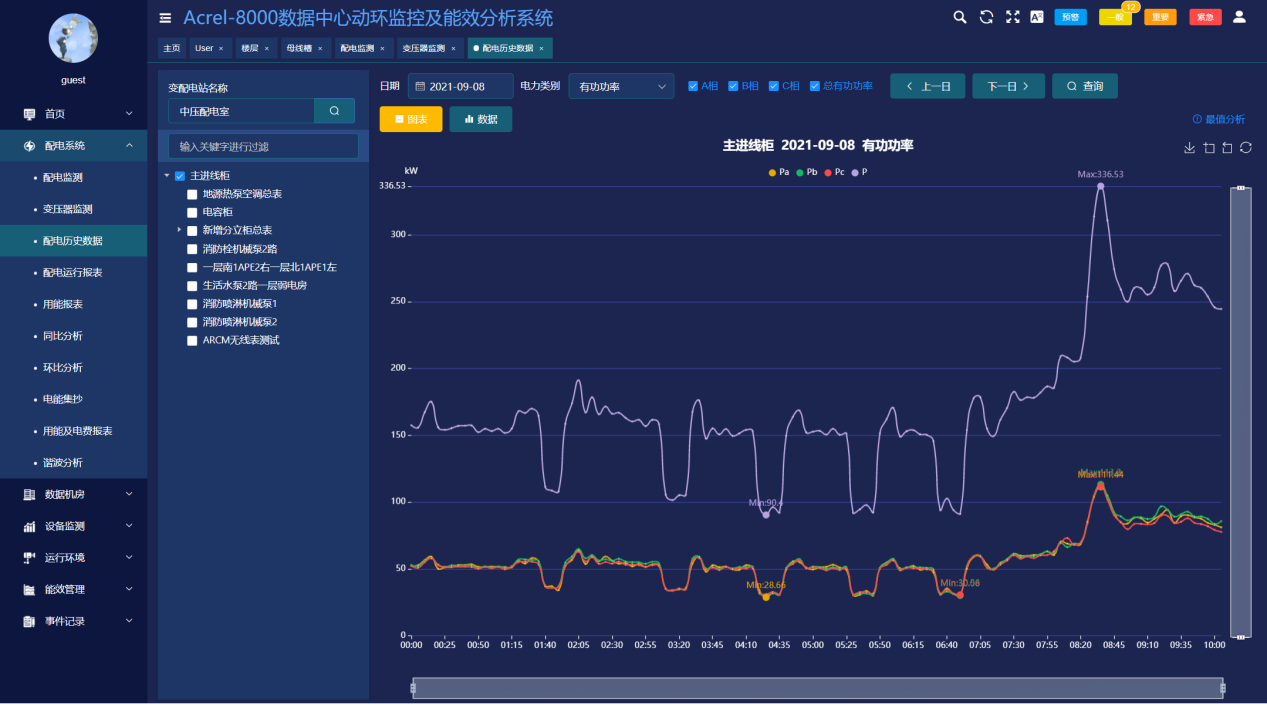Open the user profile icon
The width and height of the screenshot is (1267, 705).
pyautogui.click(x=1237, y=17)
